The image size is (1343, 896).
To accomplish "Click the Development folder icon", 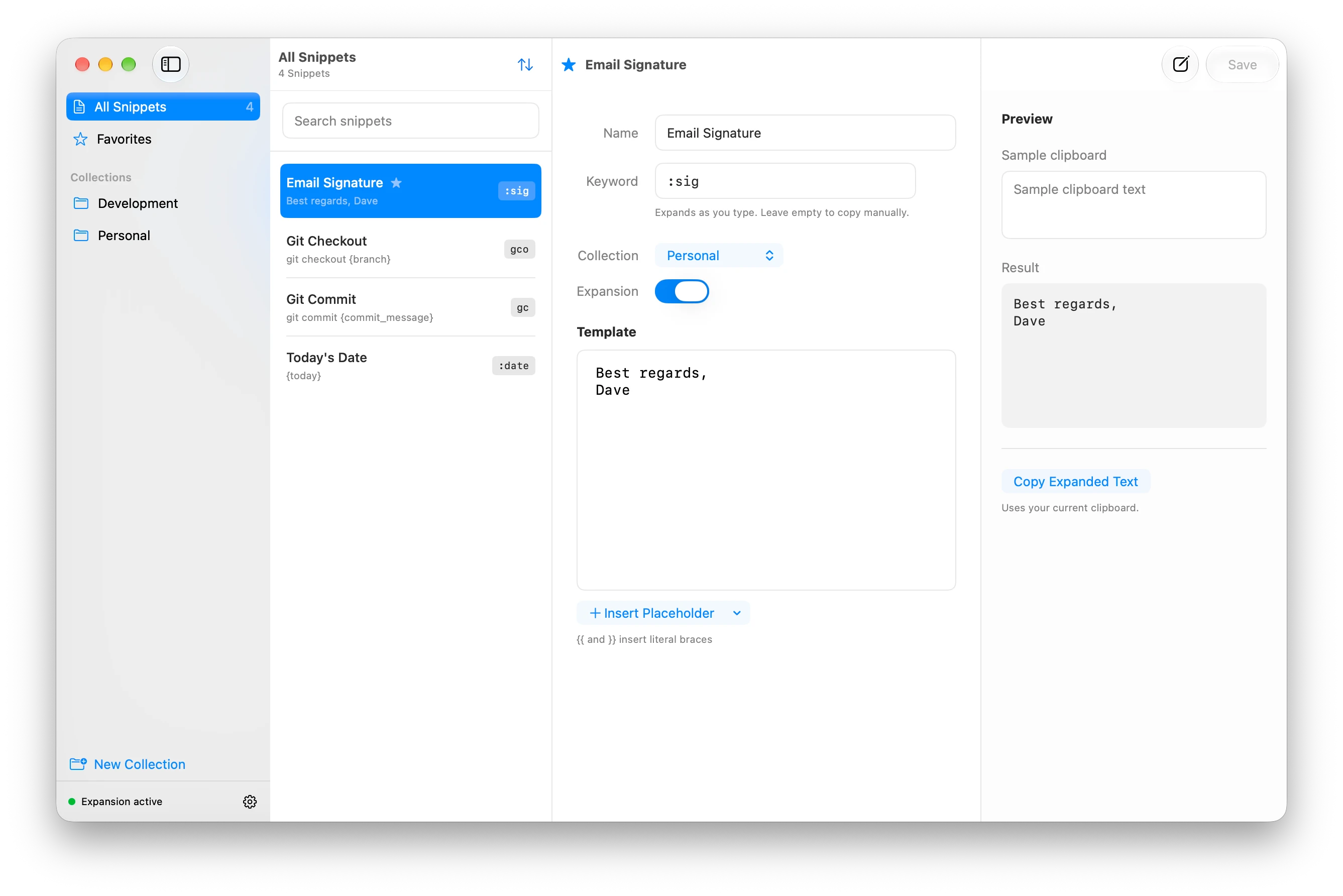I will [x=81, y=203].
